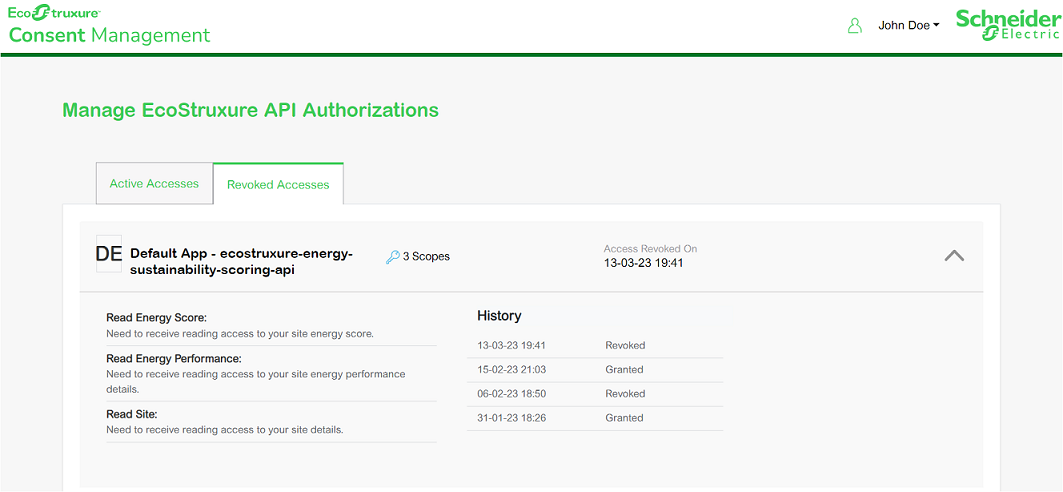The image size is (1063, 492).
Task: Click the Read Site scope
Action: 132,413
